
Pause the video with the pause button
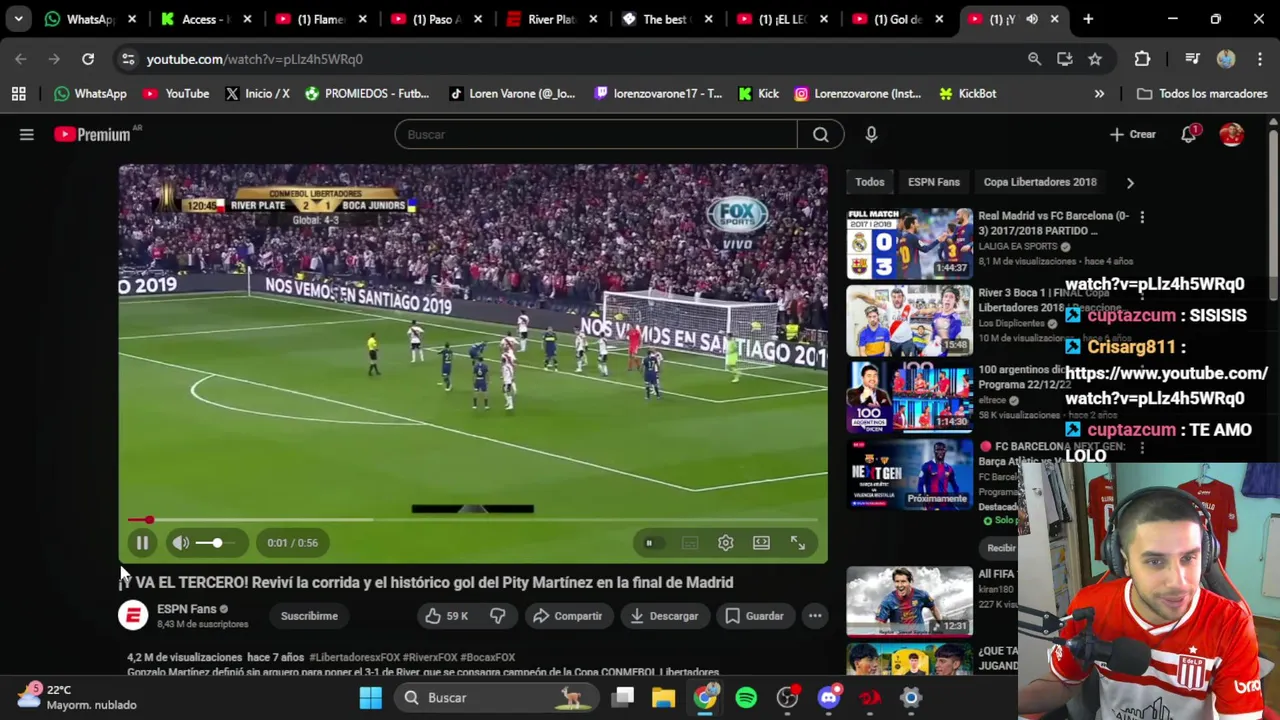point(142,543)
